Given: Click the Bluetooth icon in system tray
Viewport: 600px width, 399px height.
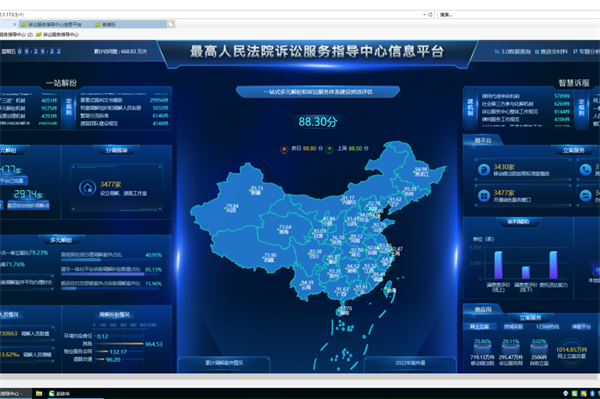Looking at the screenshot, I should pos(592,393).
